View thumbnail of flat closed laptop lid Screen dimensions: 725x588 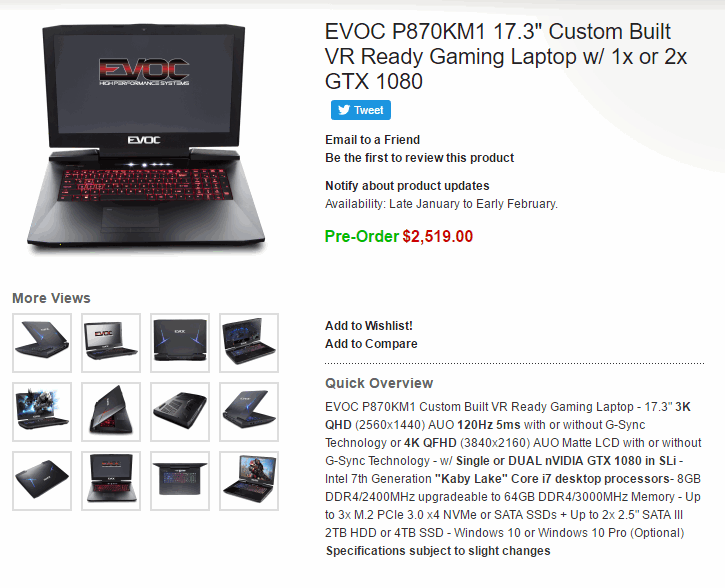pos(42,481)
